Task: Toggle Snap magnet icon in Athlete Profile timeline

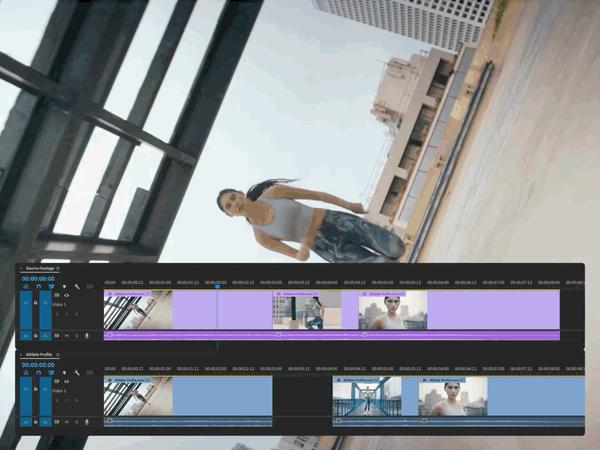Action: click(x=39, y=372)
